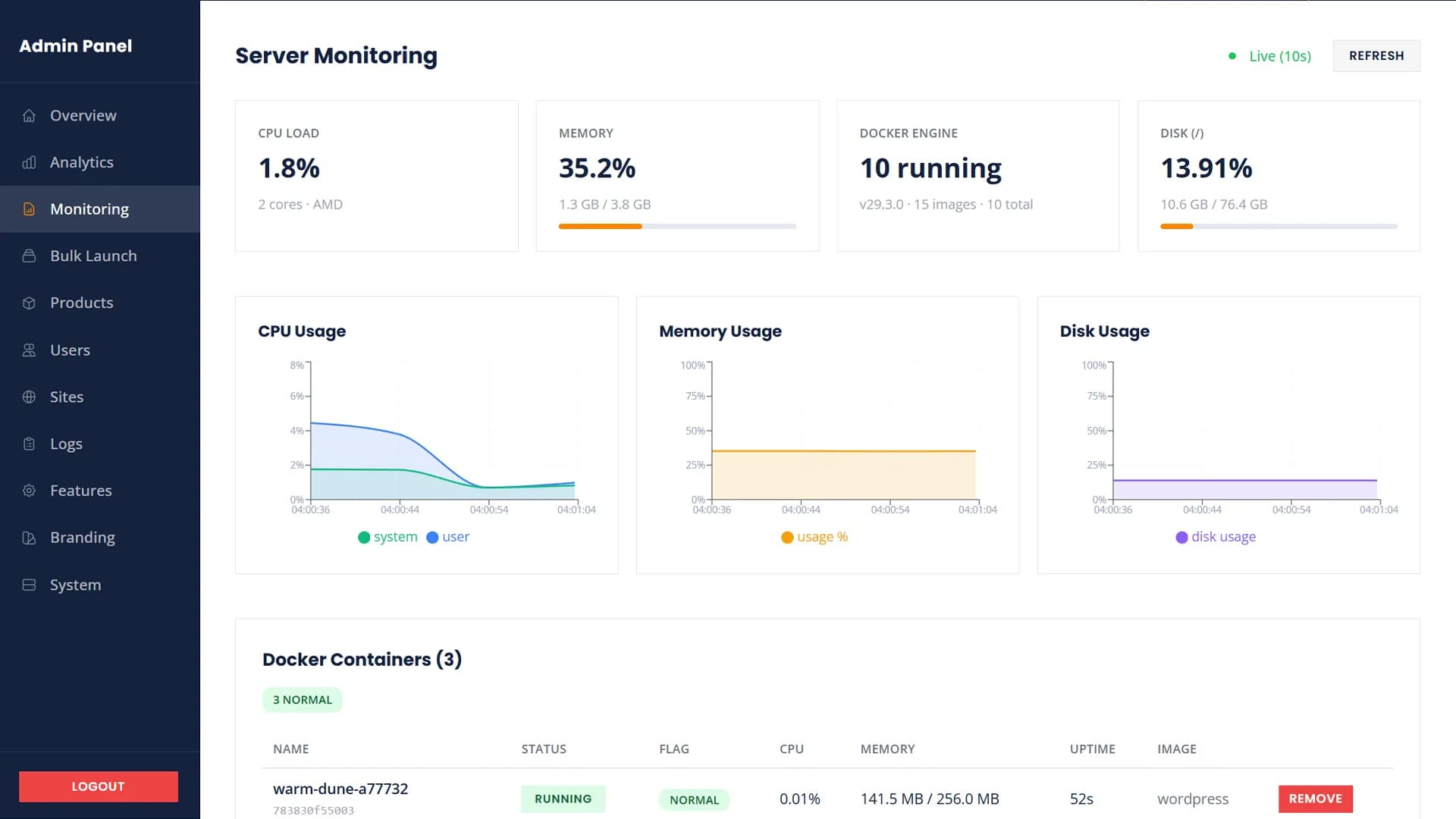
Task: Remove the warm-dune-a77732 container
Action: (x=1315, y=799)
